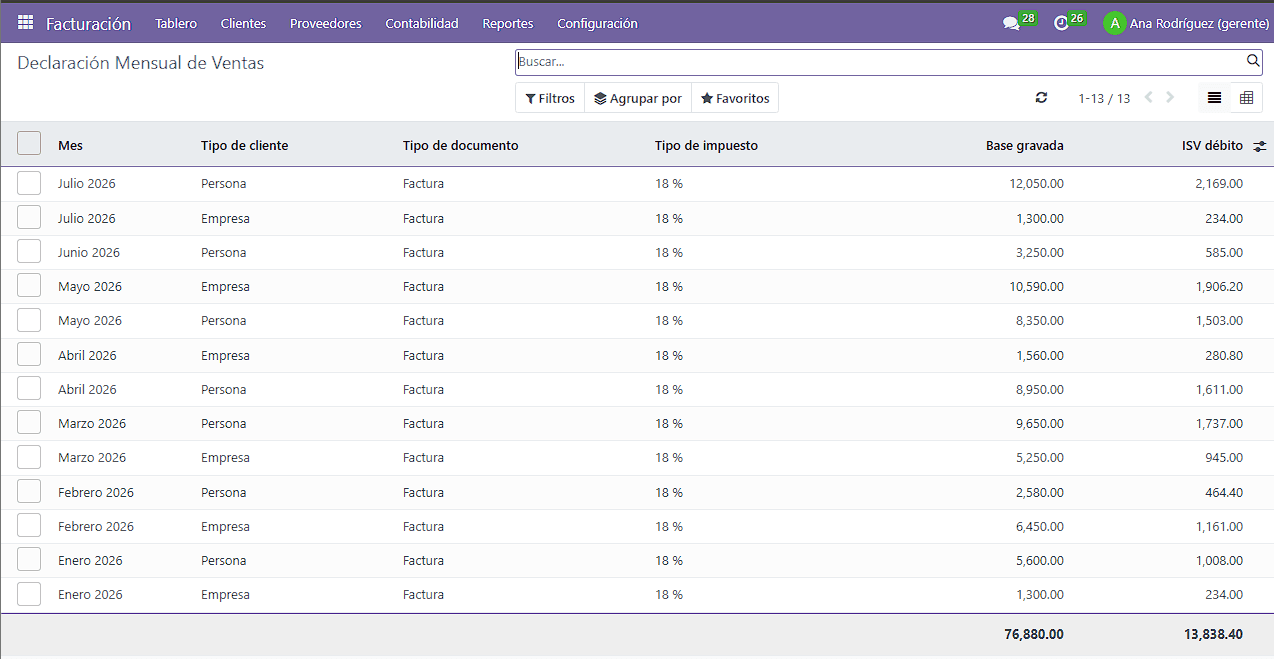The image size is (1274, 659).
Task: Sort by Tipo de cliente column header
Action: coord(244,146)
